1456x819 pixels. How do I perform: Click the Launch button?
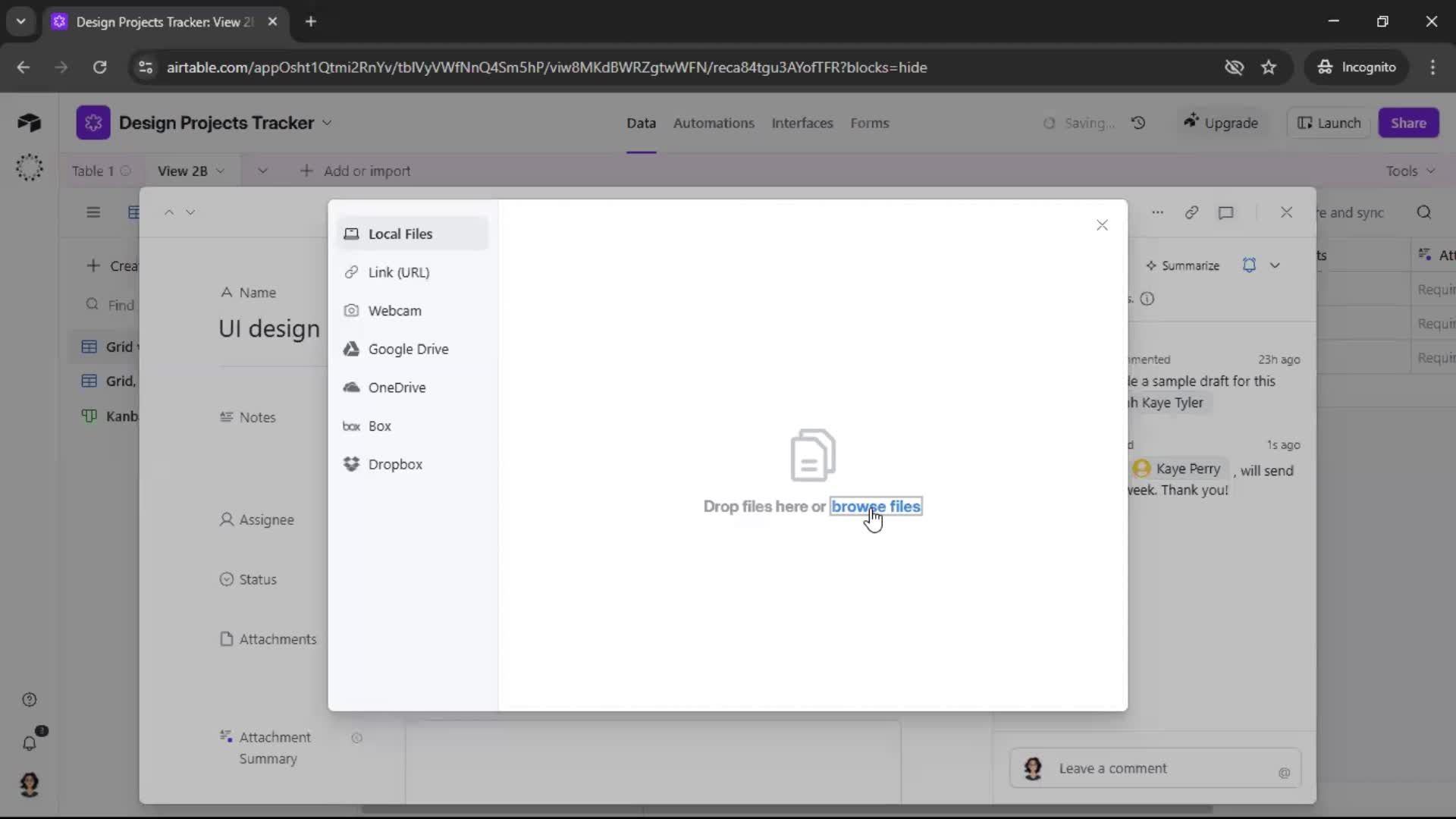tap(1329, 123)
